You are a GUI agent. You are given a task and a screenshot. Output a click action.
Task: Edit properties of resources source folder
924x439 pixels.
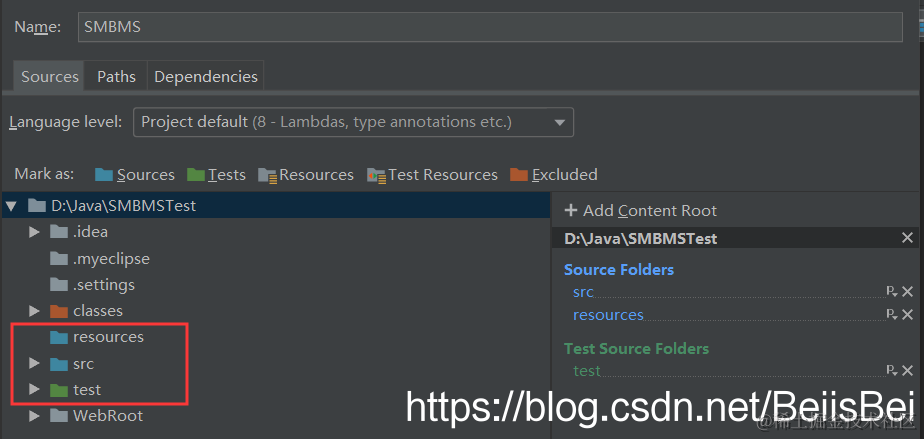coord(892,315)
